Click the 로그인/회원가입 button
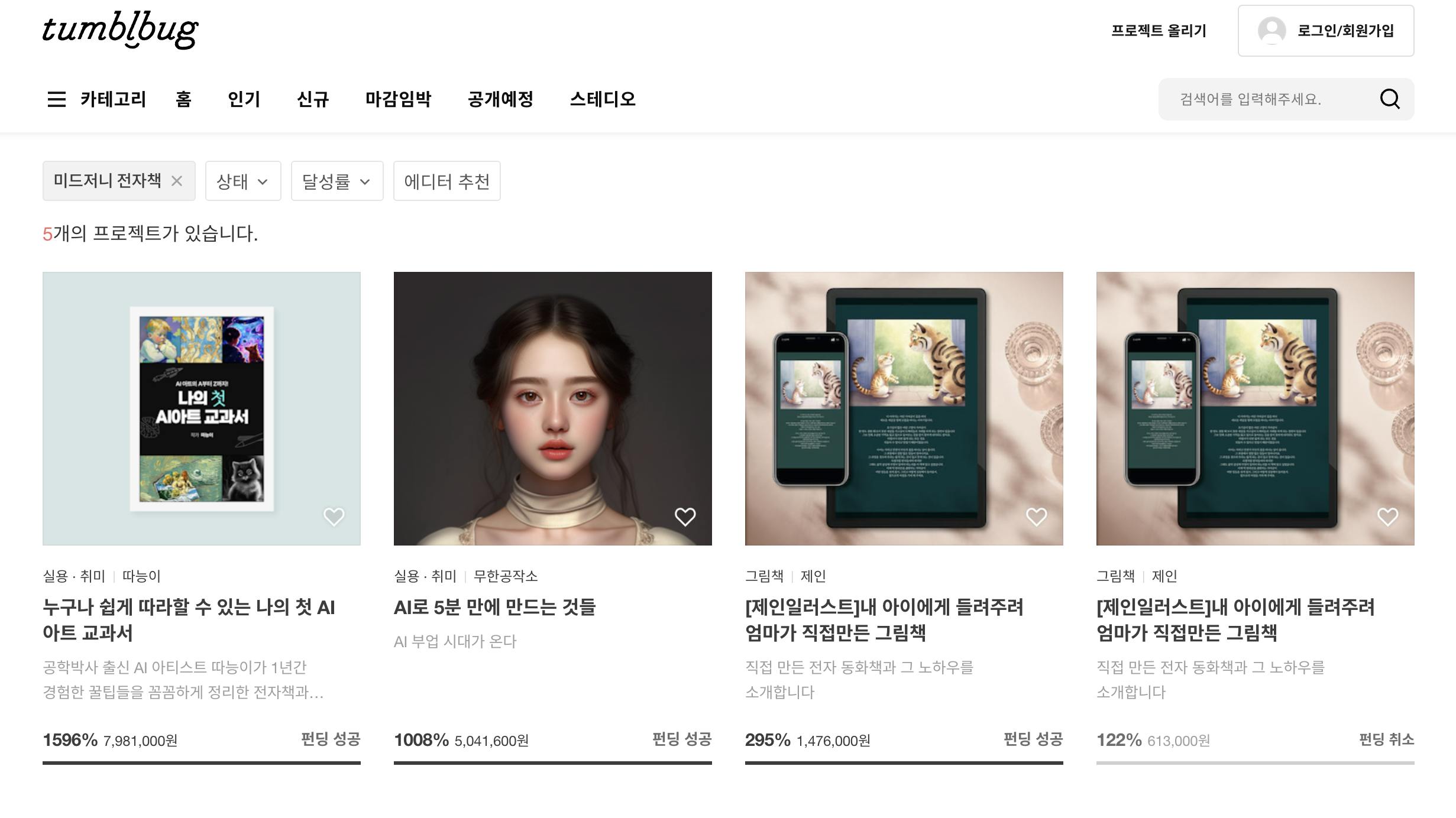The height and width of the screenshot is (818, 1456). tap(1326, 31)
